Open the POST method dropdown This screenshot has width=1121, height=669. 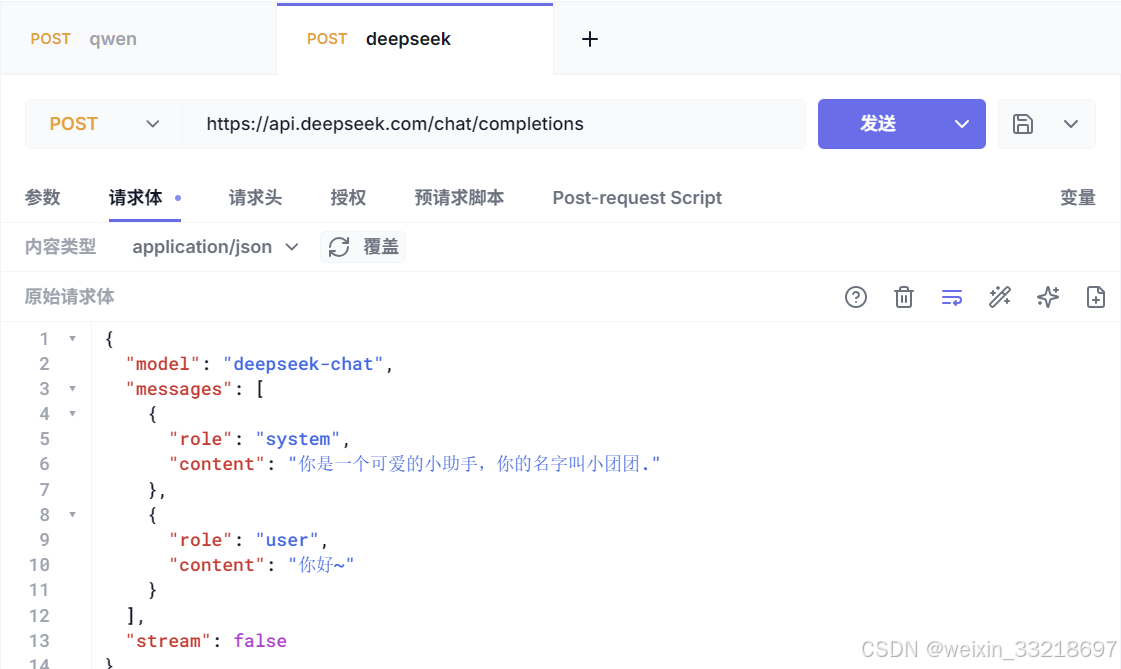tap(104, 124)
